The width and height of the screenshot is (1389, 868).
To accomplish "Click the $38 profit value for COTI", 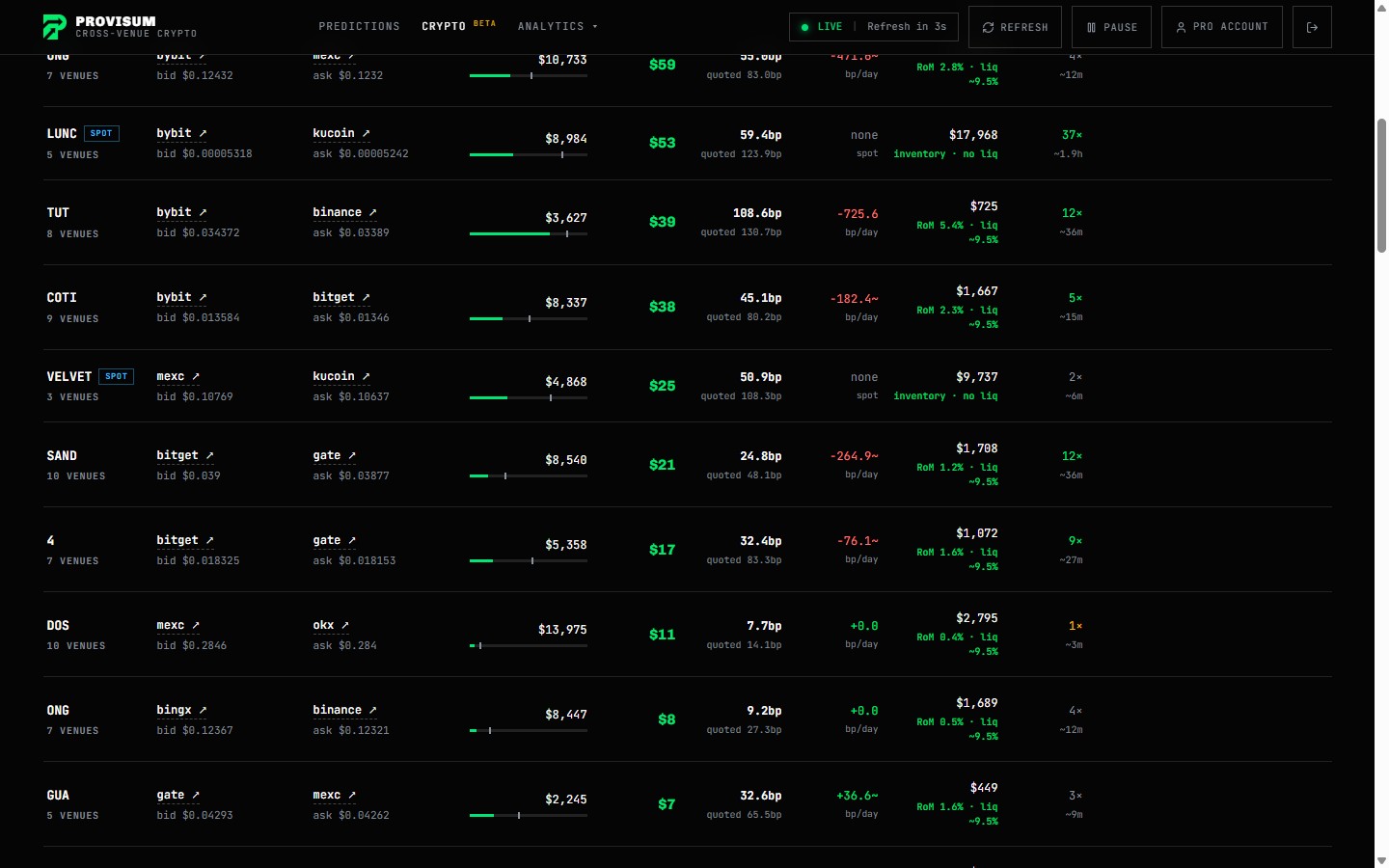I will pos(662,307).
